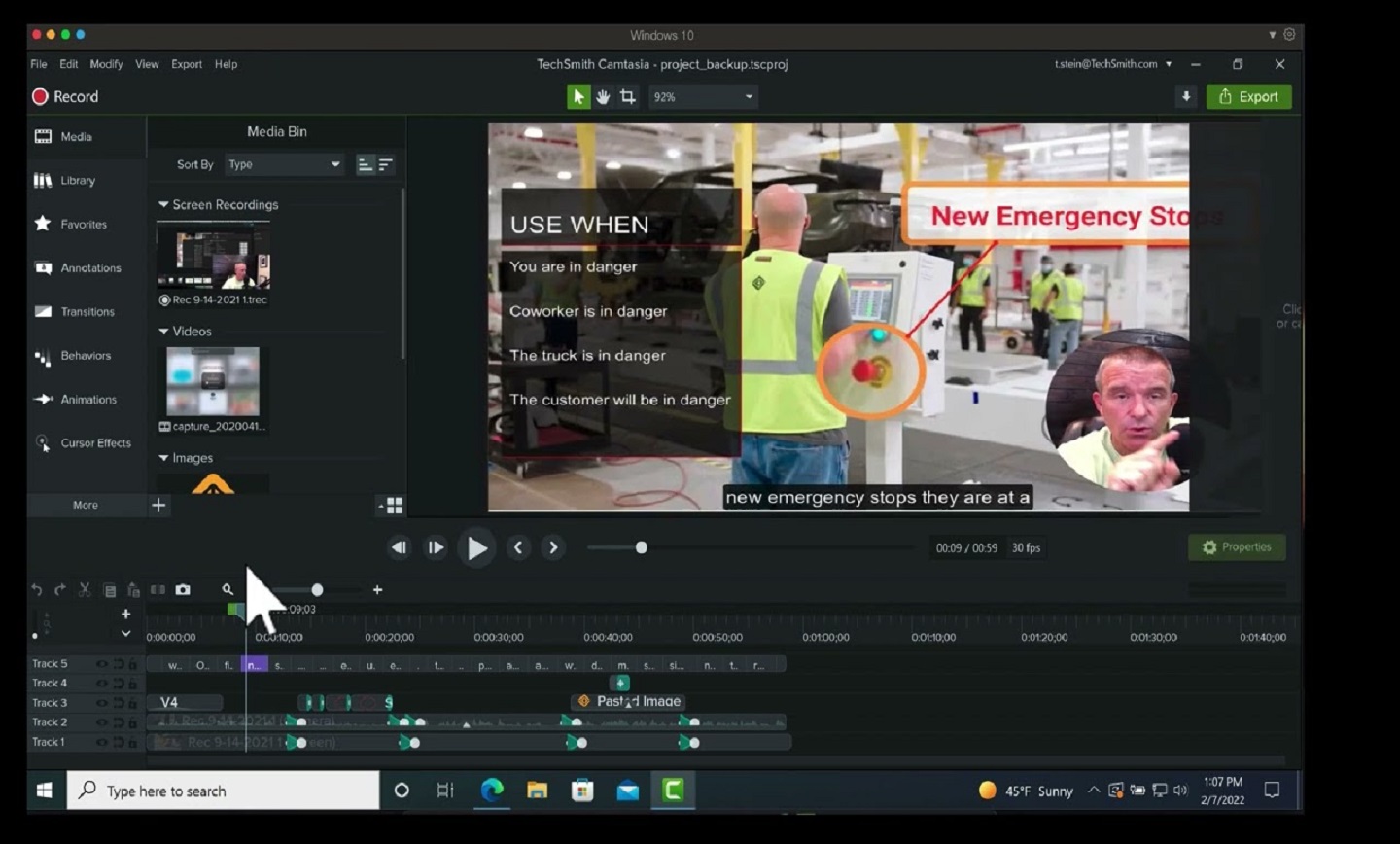Screen dimensions: 1400x844
Task: Expand track options chevron below add track
Action: tap(125, 633)
